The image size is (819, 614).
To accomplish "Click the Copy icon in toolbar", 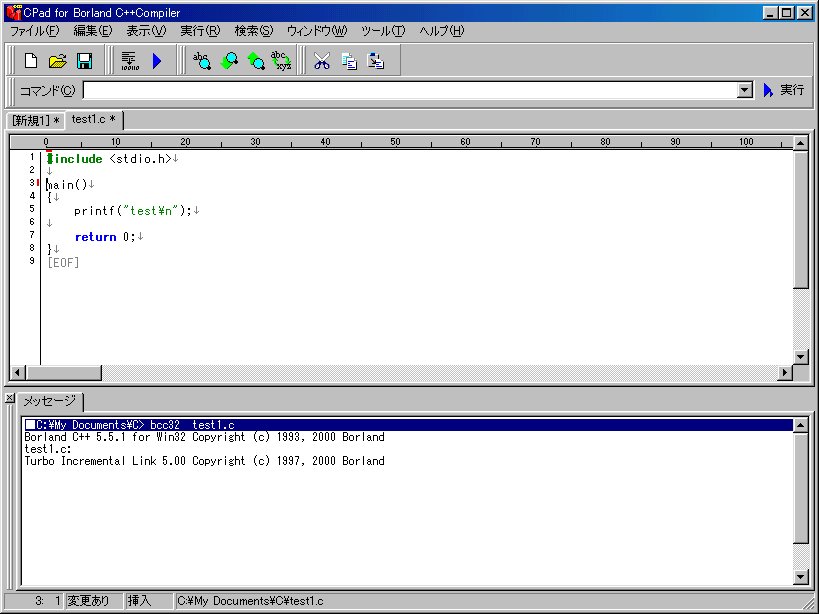I will pyautogui.click(x=349, y=61).
